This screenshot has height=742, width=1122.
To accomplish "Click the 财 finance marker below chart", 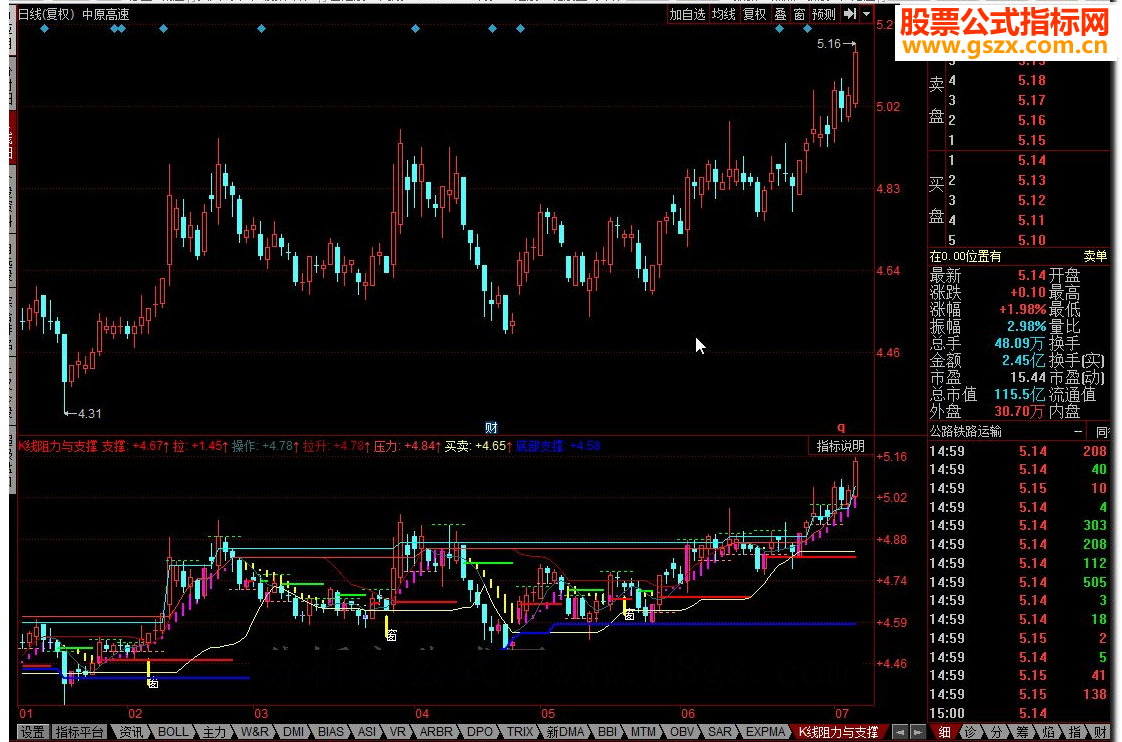I will coord(491,427).
